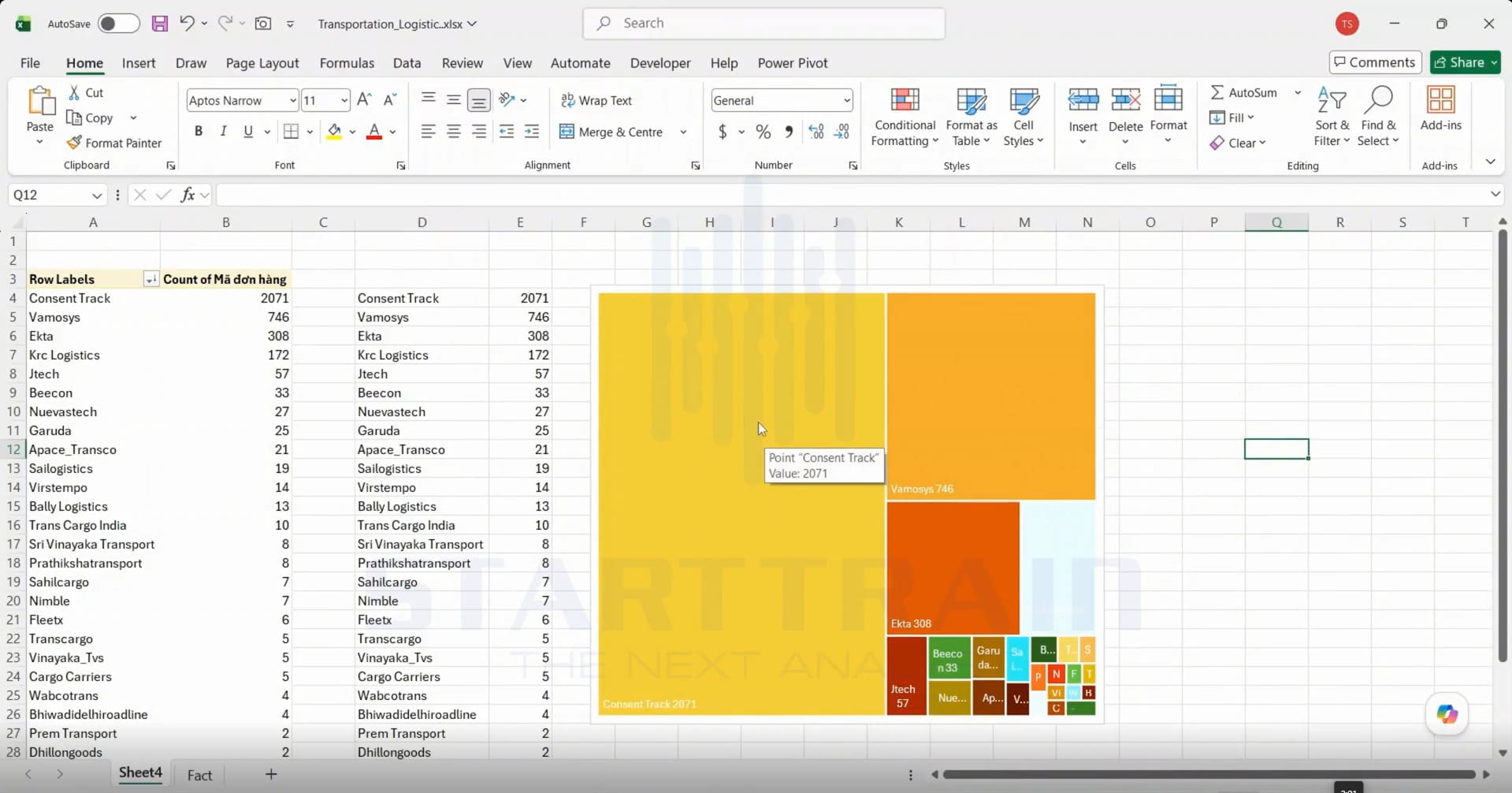Collapse the ribbon chevron

(1490, 162)
